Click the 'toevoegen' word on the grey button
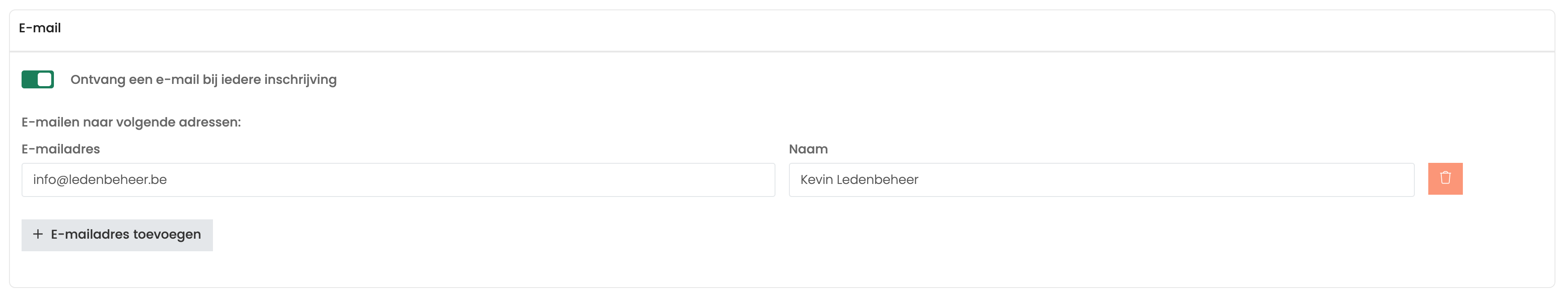Viewport: 1568px width, 297px height. [x=167, y=235]
